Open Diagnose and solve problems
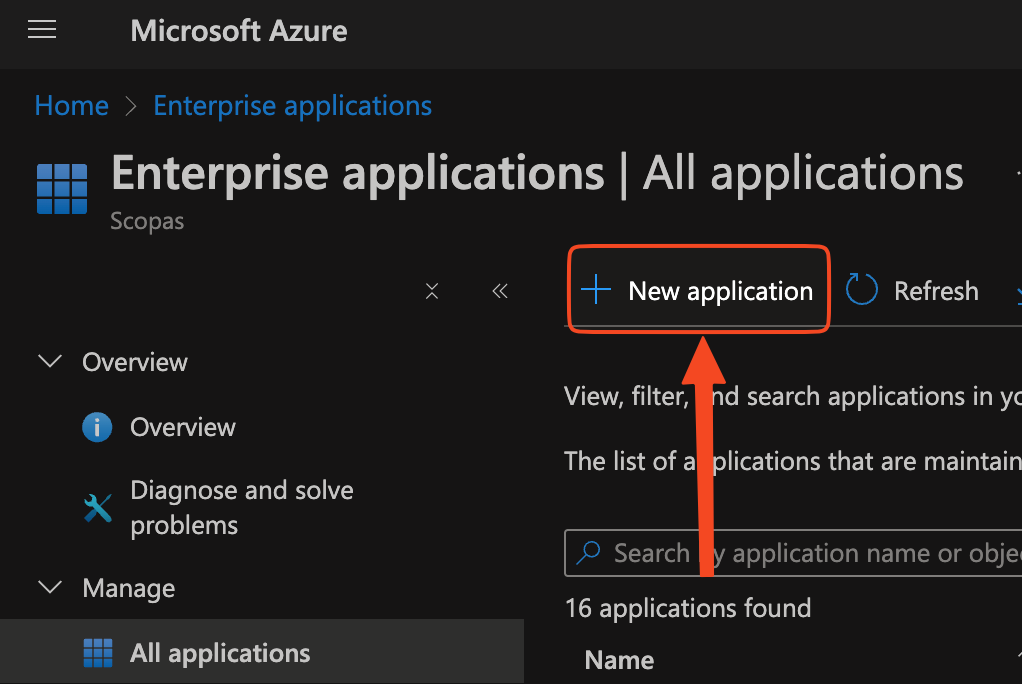Viewport: 1022px width, 684px height. tap(241, 508)
